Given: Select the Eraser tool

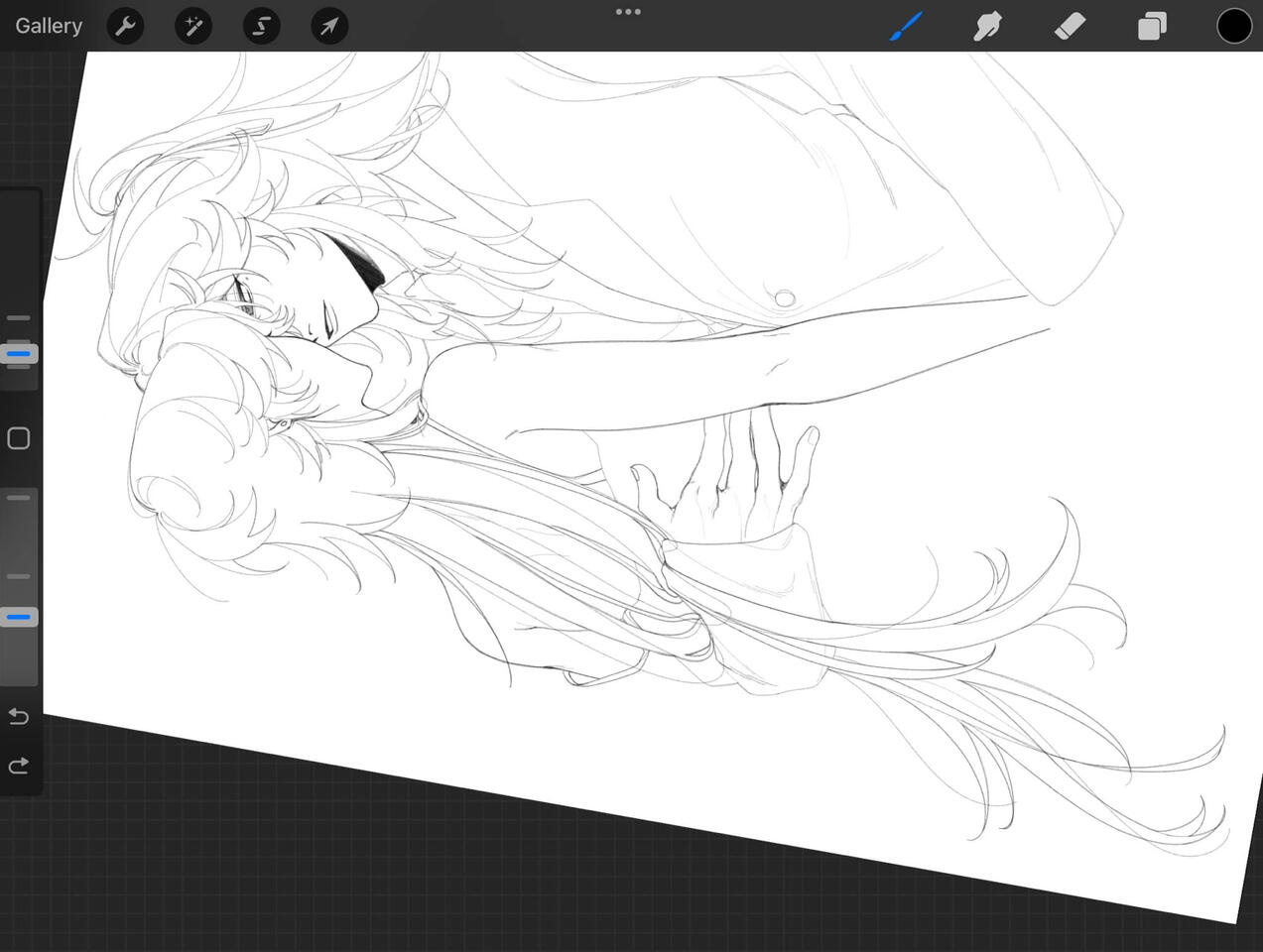Looking at the screenshot, I should pos(1071,26).
